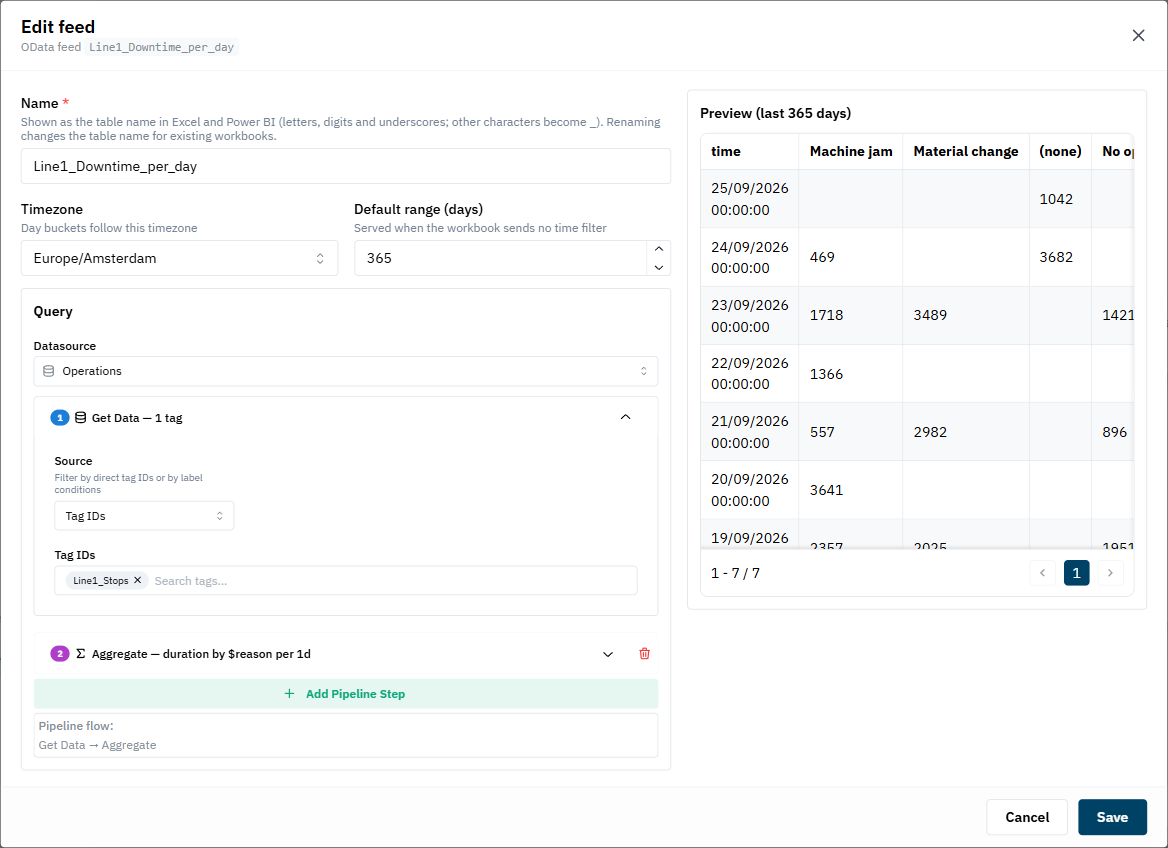
Task: Click the 1 - 7 / 7 pagination text
Action: tap(735, 573)
